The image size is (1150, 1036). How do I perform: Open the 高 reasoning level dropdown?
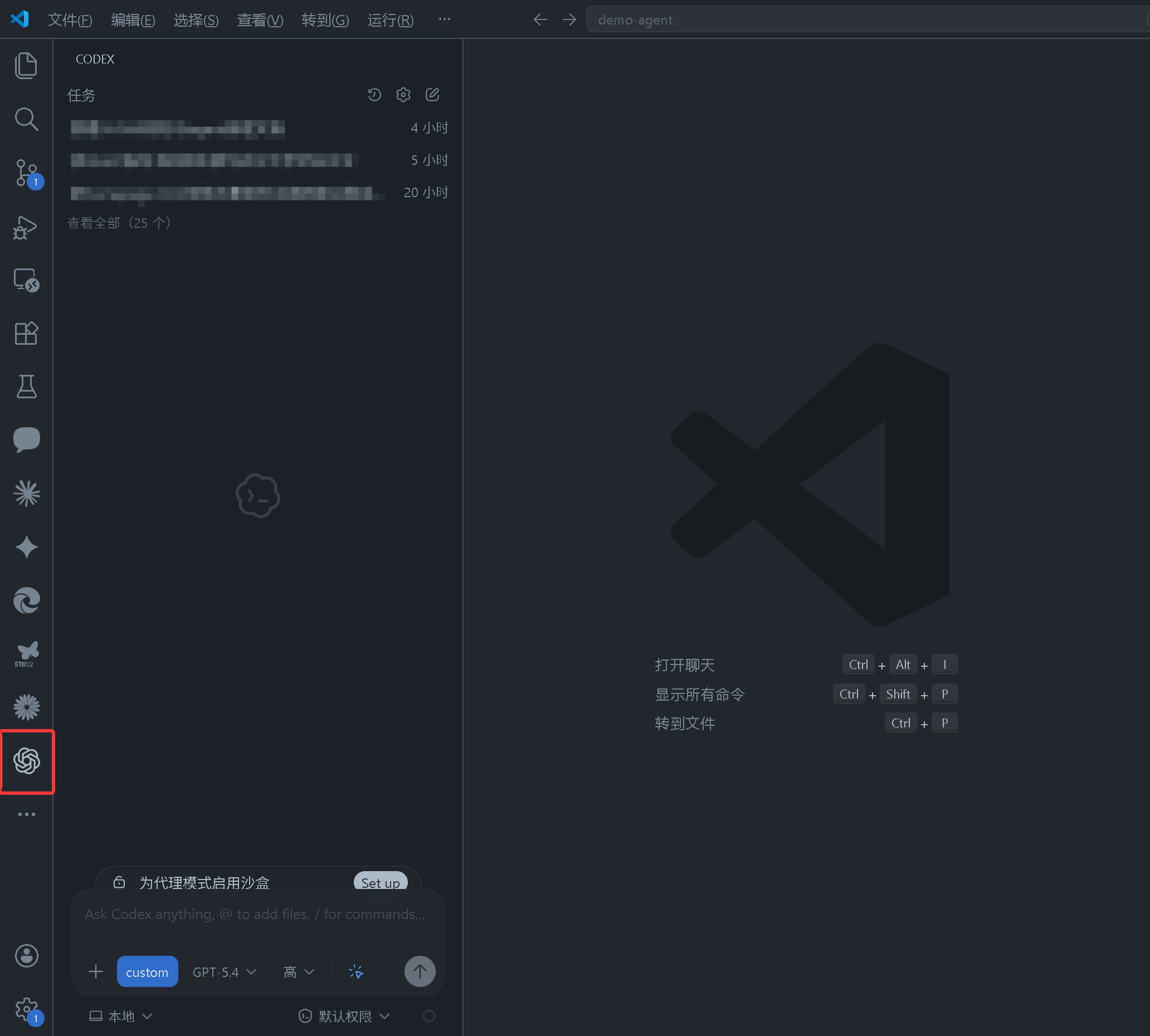coord(298,972)
